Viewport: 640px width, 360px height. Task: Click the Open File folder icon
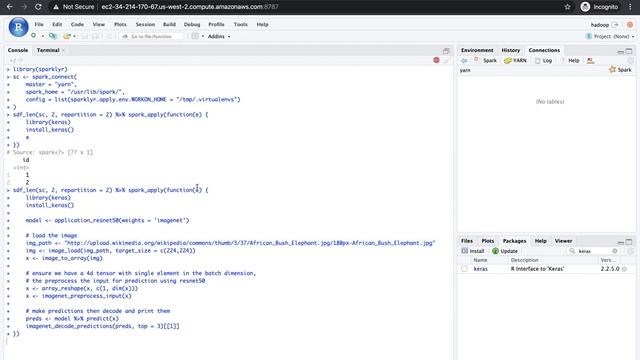67,36
